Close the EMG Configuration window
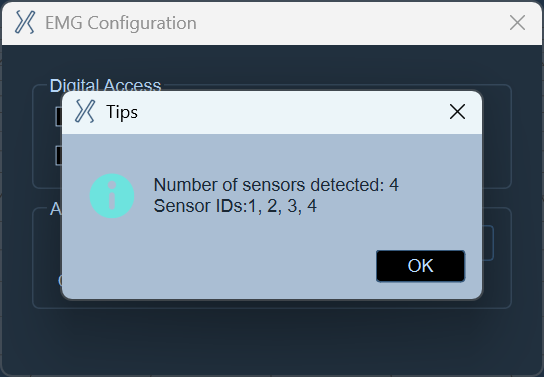This screenshot has height=377, width=544. coord(517,23)
